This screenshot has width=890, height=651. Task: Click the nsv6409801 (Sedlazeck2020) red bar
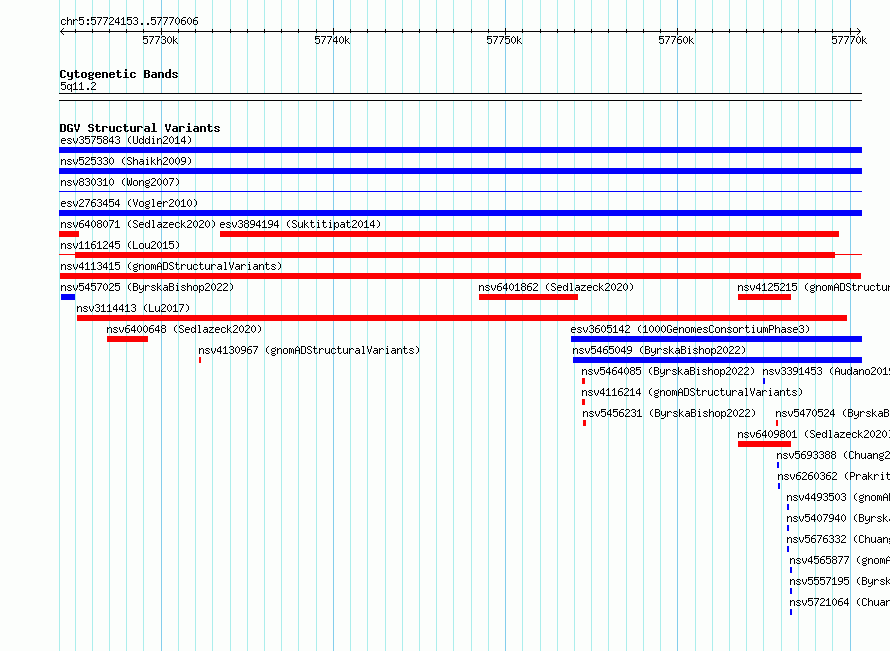click(764, 444)
